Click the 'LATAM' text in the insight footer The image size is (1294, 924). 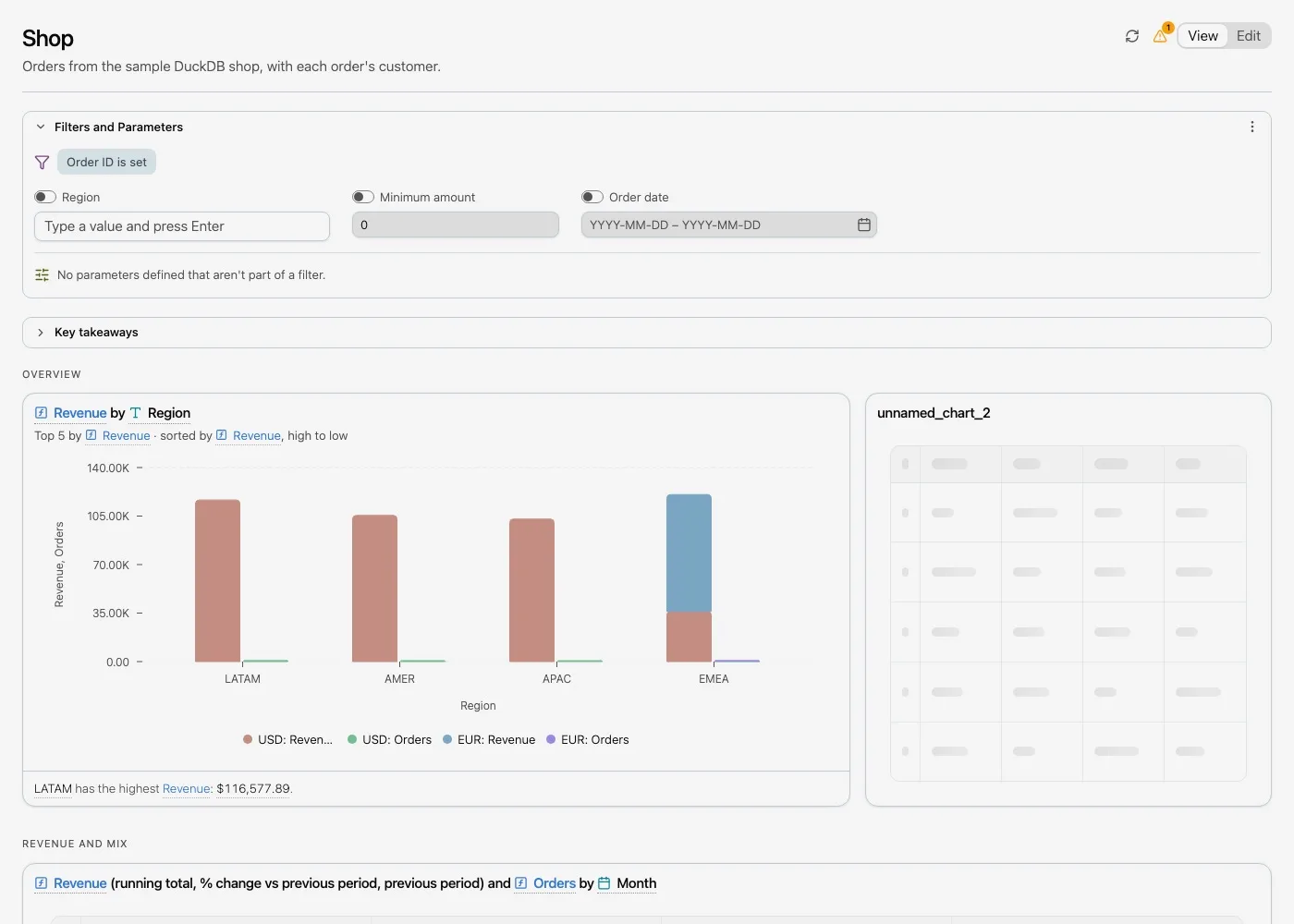[53, 789]
